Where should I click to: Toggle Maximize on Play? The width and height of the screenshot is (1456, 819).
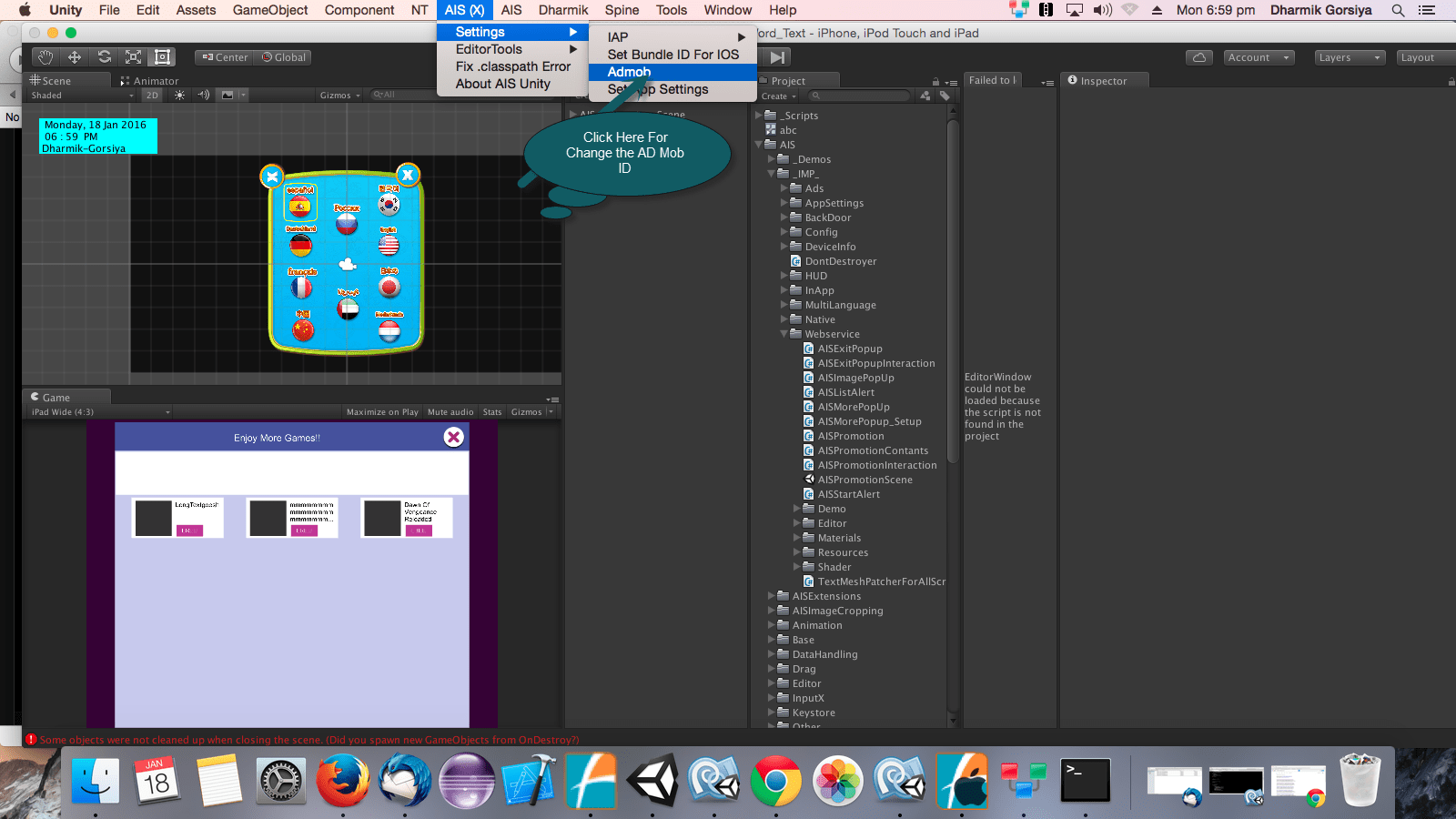382,412
